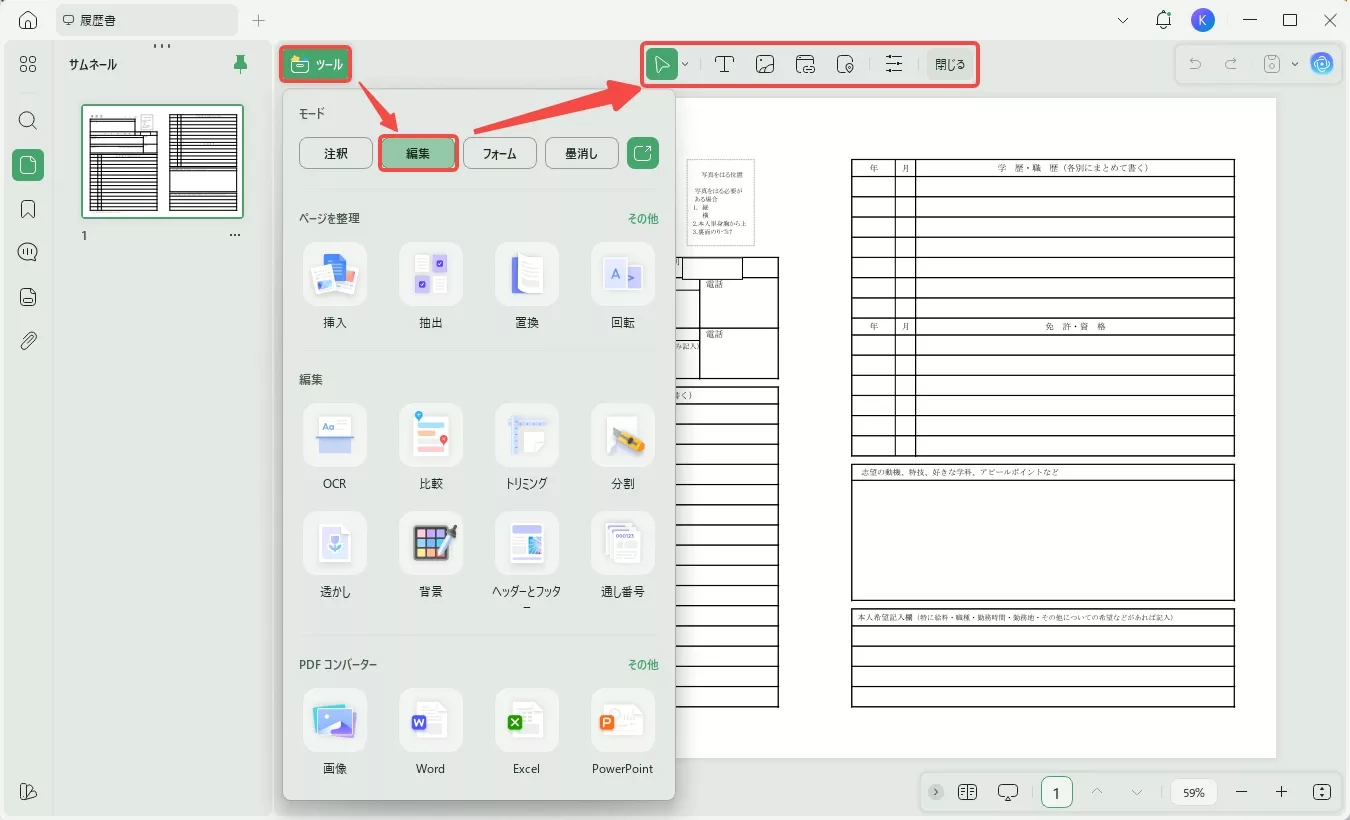Screen dimensions: 1350x820
Task: Switch to 注釈 annotation mode
Action: (x=335, y=152)
